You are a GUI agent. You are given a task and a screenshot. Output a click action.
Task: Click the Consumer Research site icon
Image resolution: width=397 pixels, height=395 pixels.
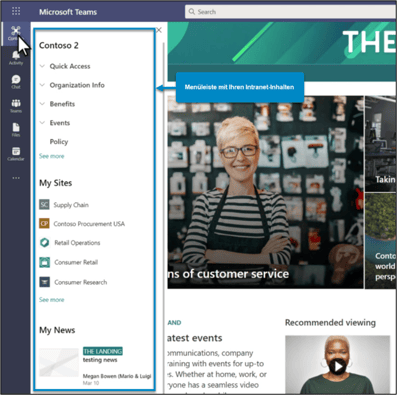[x=44, y=282]
